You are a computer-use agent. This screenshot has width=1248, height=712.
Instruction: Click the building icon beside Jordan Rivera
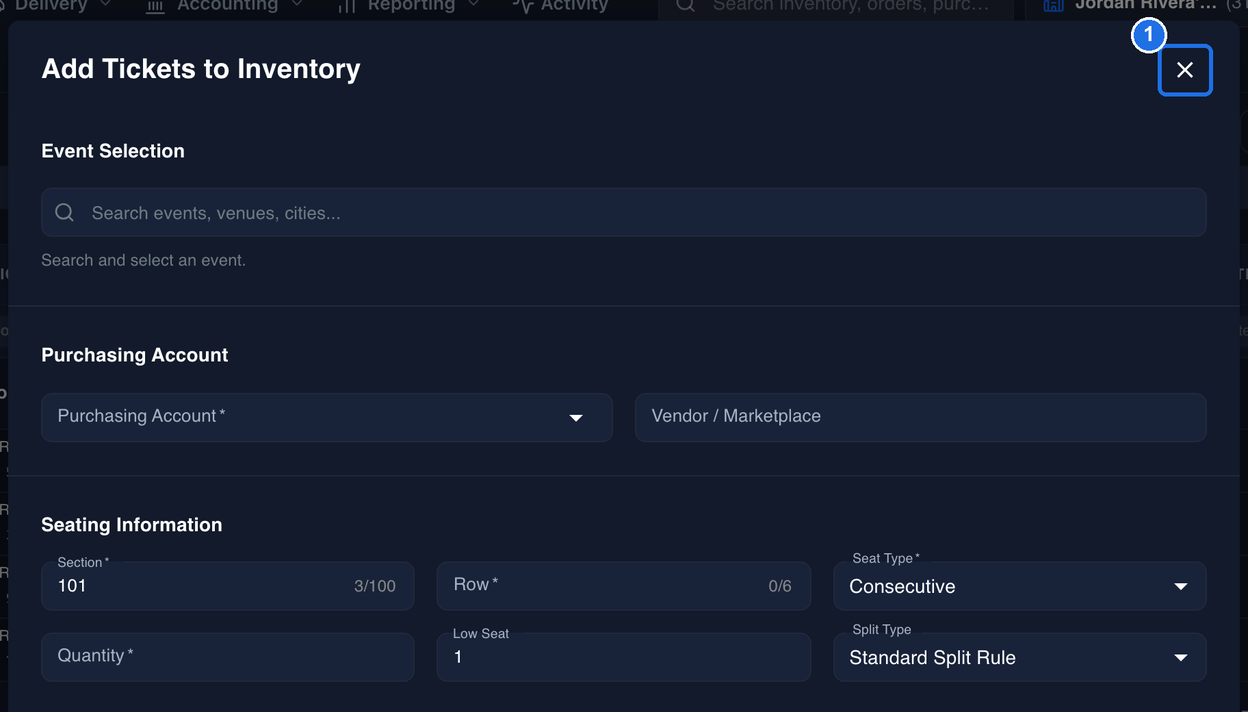pos(1053,6)
